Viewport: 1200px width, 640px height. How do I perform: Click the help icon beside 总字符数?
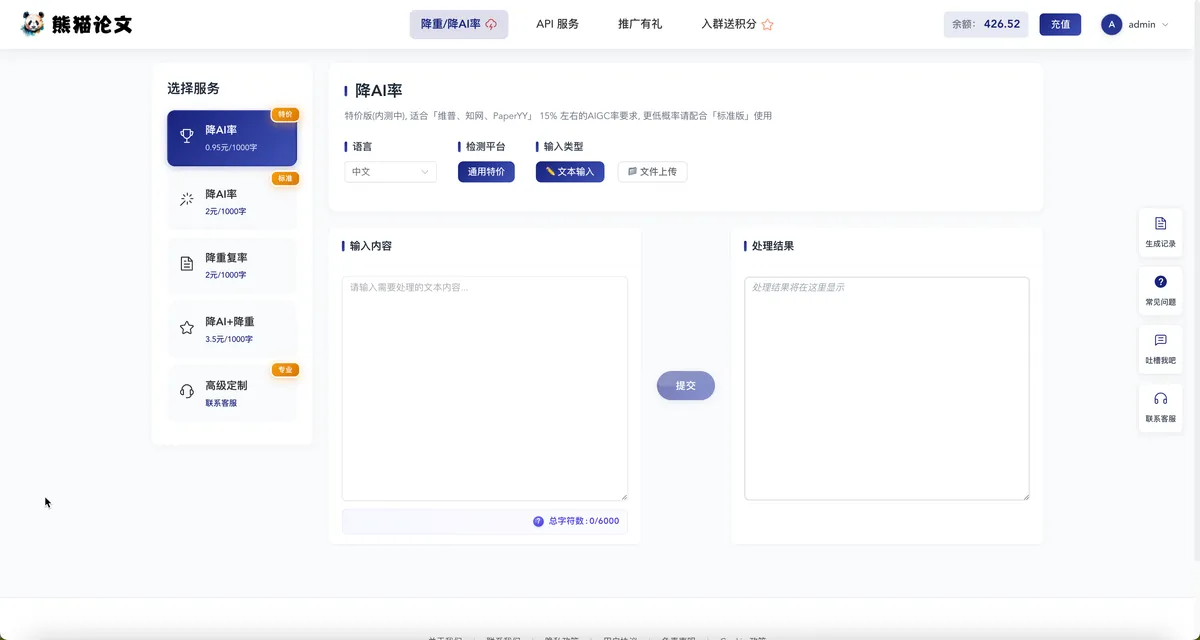538,521
